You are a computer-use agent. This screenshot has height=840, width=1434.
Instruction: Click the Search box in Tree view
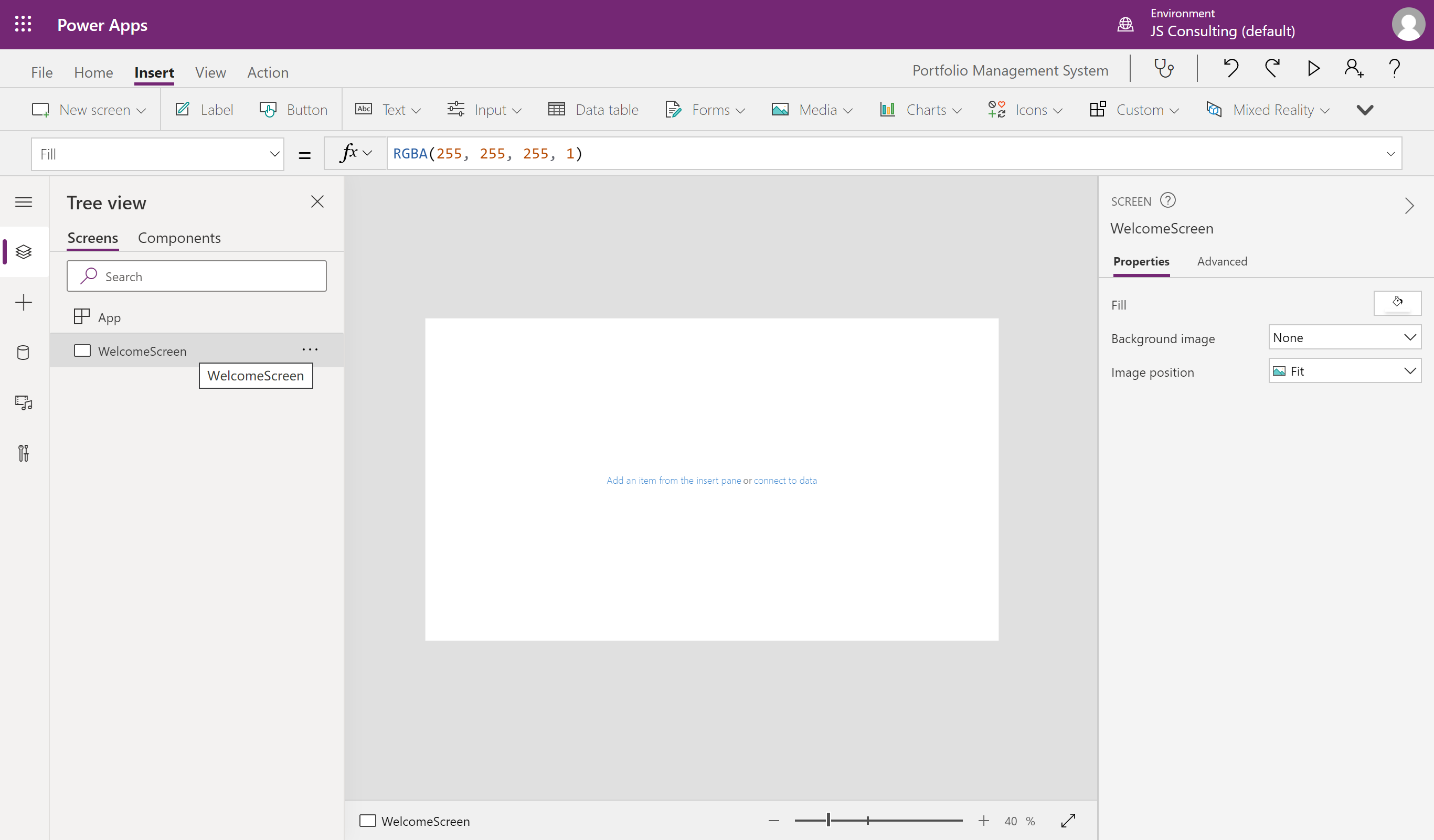(196, 276)
